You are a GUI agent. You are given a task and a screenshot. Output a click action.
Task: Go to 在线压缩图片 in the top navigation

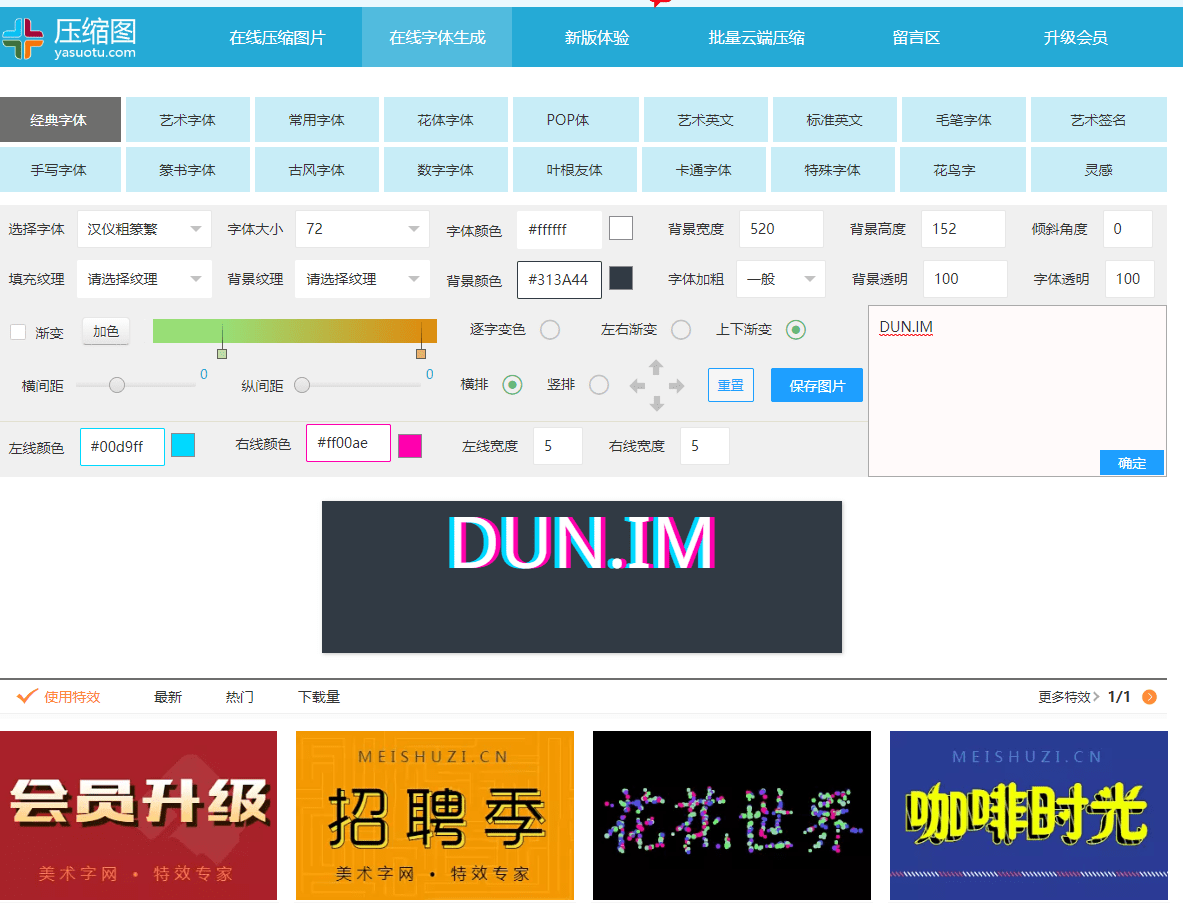point(277,38)
